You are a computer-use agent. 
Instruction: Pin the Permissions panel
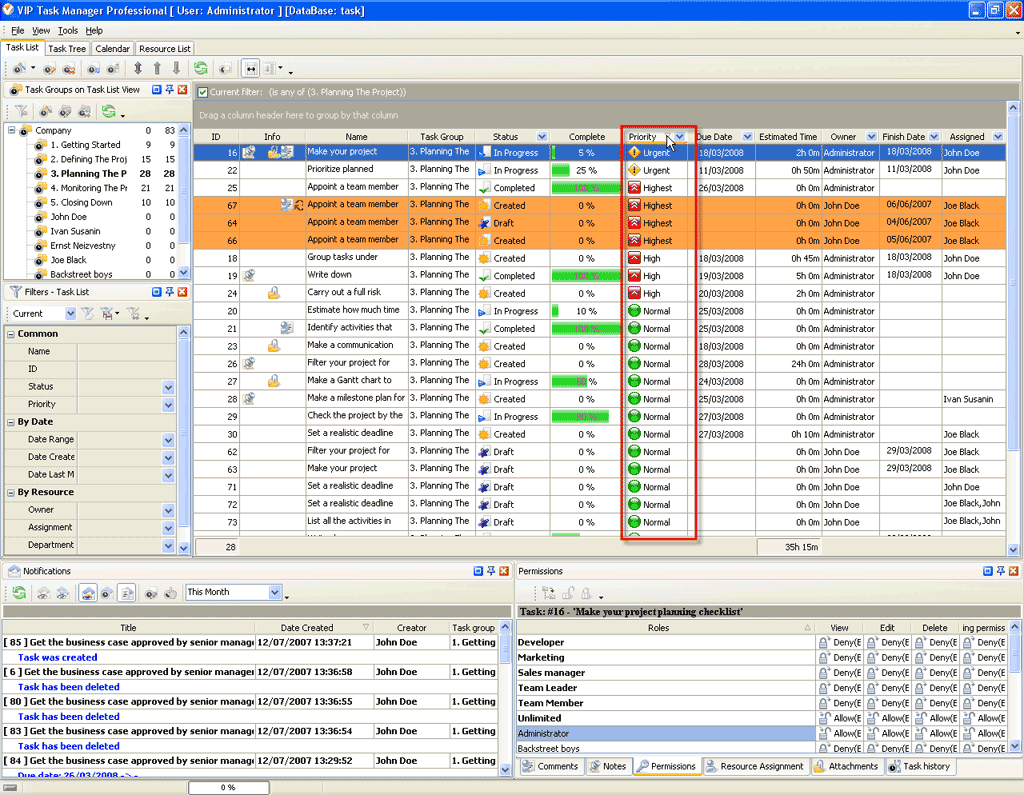1000,571
